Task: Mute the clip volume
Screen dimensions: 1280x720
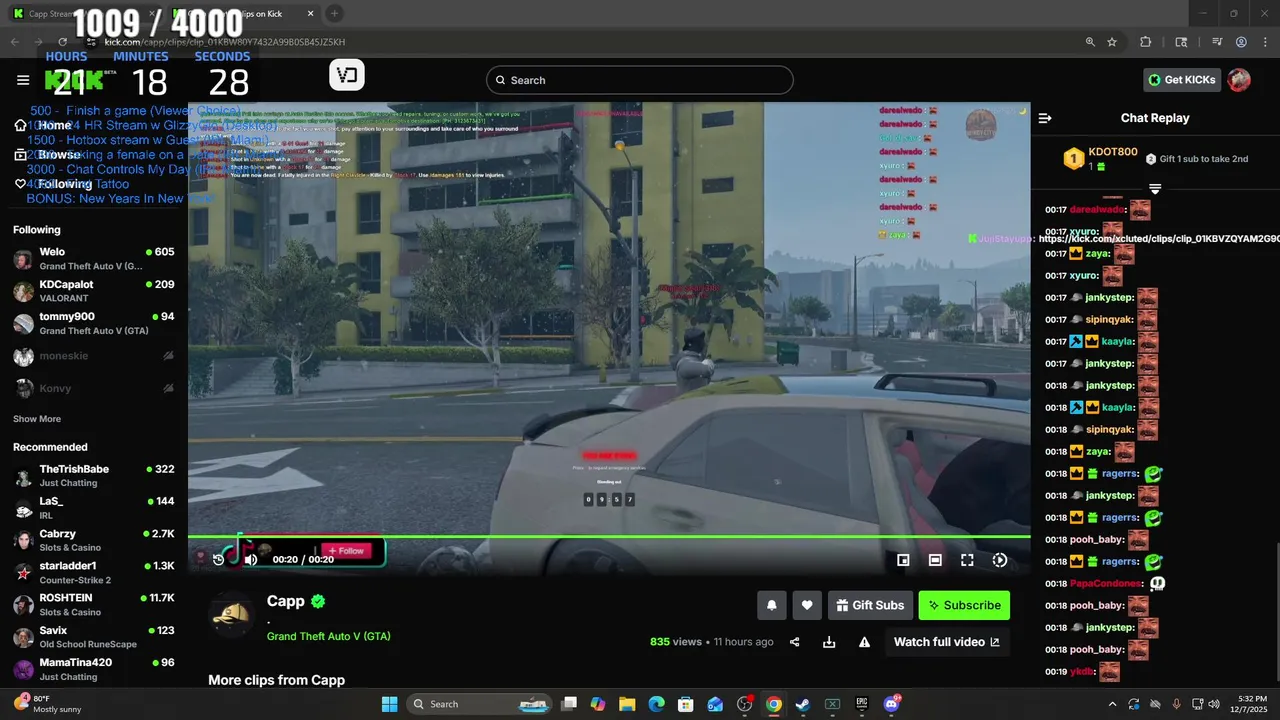Action: click(251, 559)
